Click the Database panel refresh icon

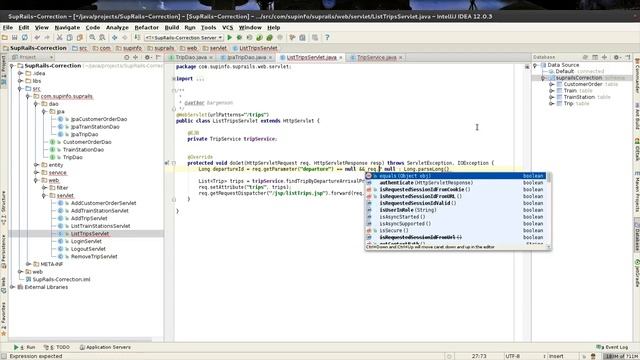point(585,57)
